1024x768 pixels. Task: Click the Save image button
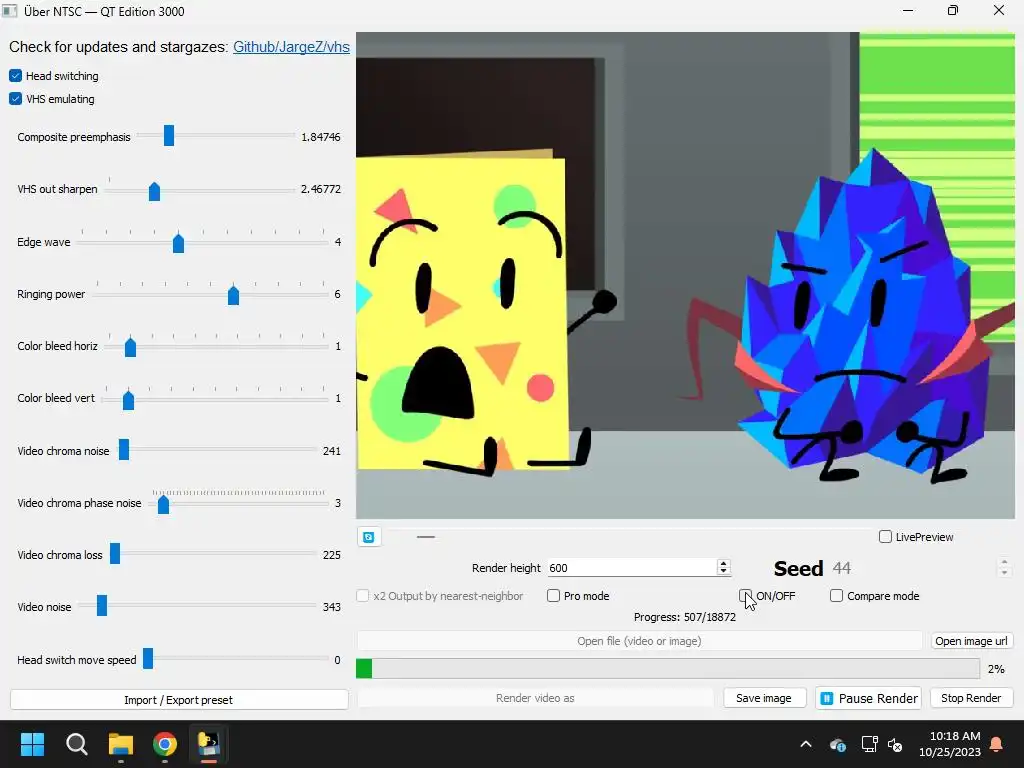(x=765, y=698)
